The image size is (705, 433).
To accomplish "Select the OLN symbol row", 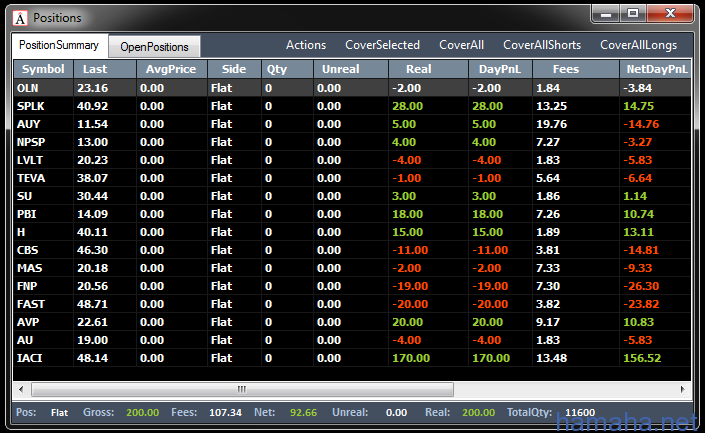I will point(352,88).
